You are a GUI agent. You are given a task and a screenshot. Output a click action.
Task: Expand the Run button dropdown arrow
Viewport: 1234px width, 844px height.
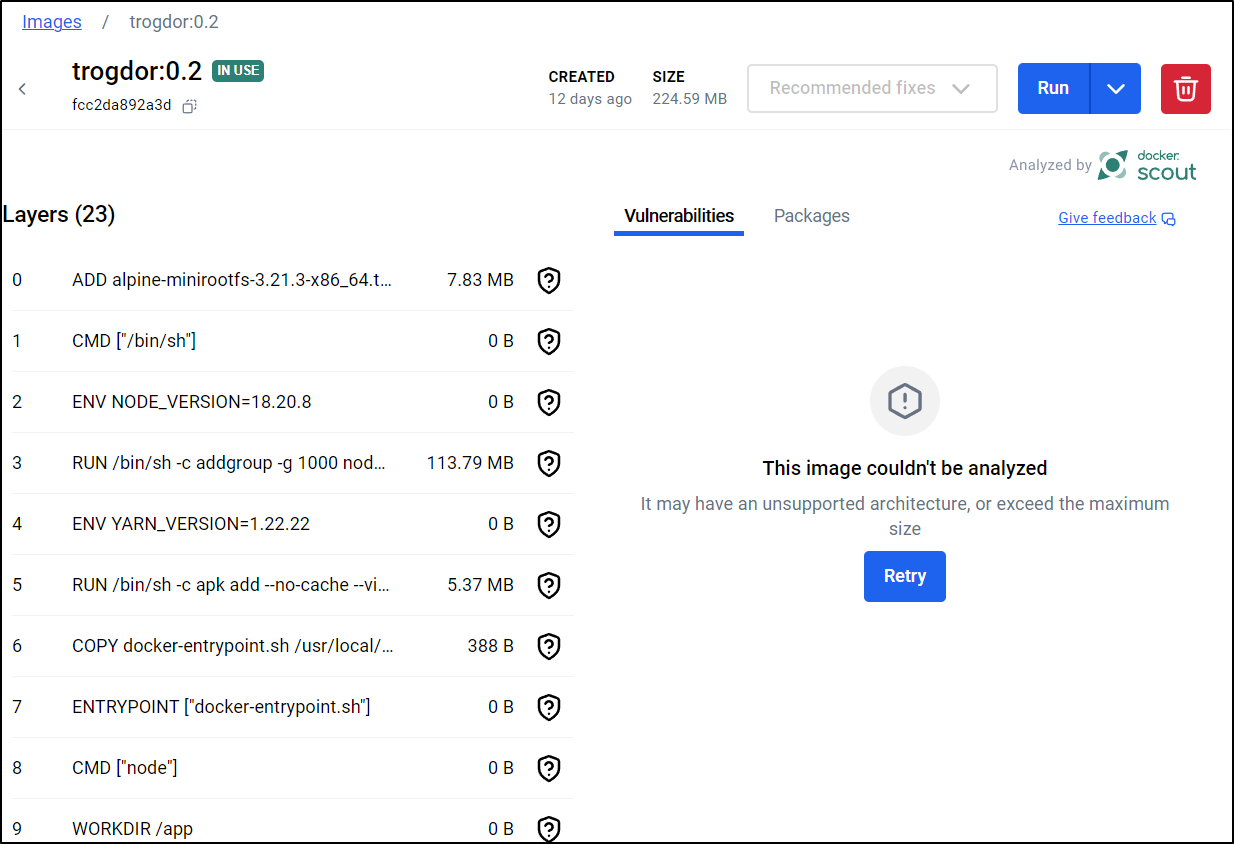[x=1116, y=88]
